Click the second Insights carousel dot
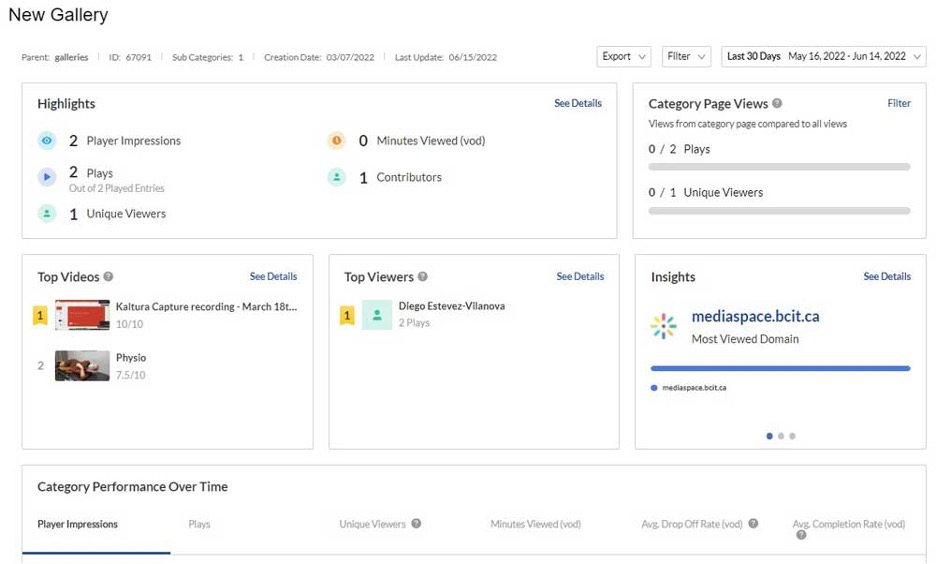 (781, 436)
